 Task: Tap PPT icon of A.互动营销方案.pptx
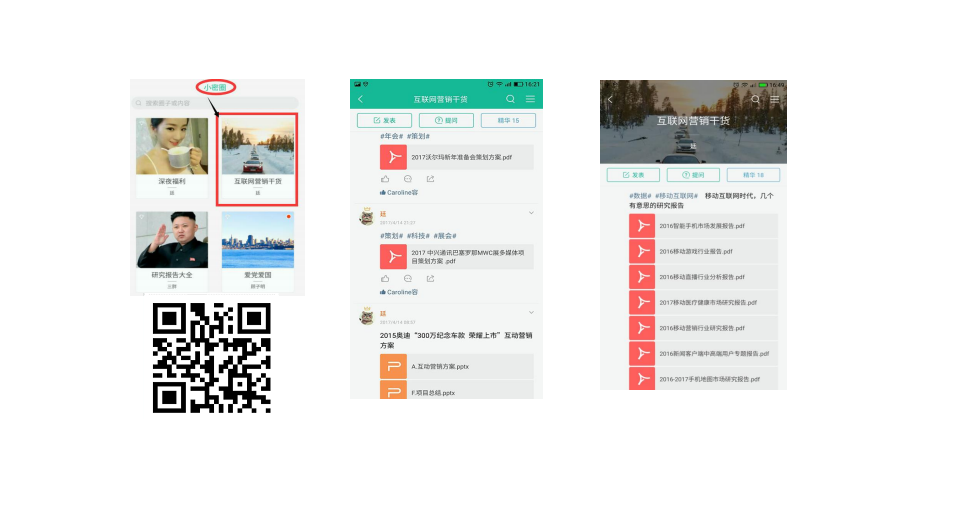click(x=393, y=366)
